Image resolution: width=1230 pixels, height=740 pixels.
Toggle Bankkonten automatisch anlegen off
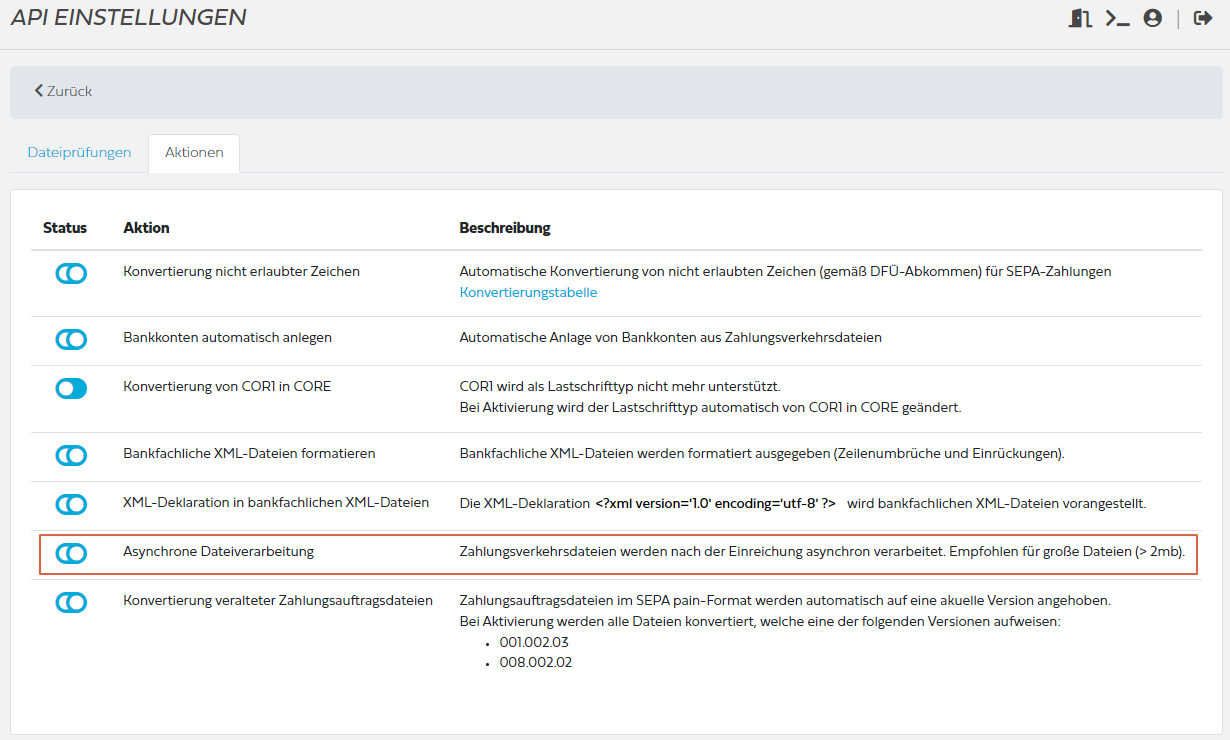[70, 339]
